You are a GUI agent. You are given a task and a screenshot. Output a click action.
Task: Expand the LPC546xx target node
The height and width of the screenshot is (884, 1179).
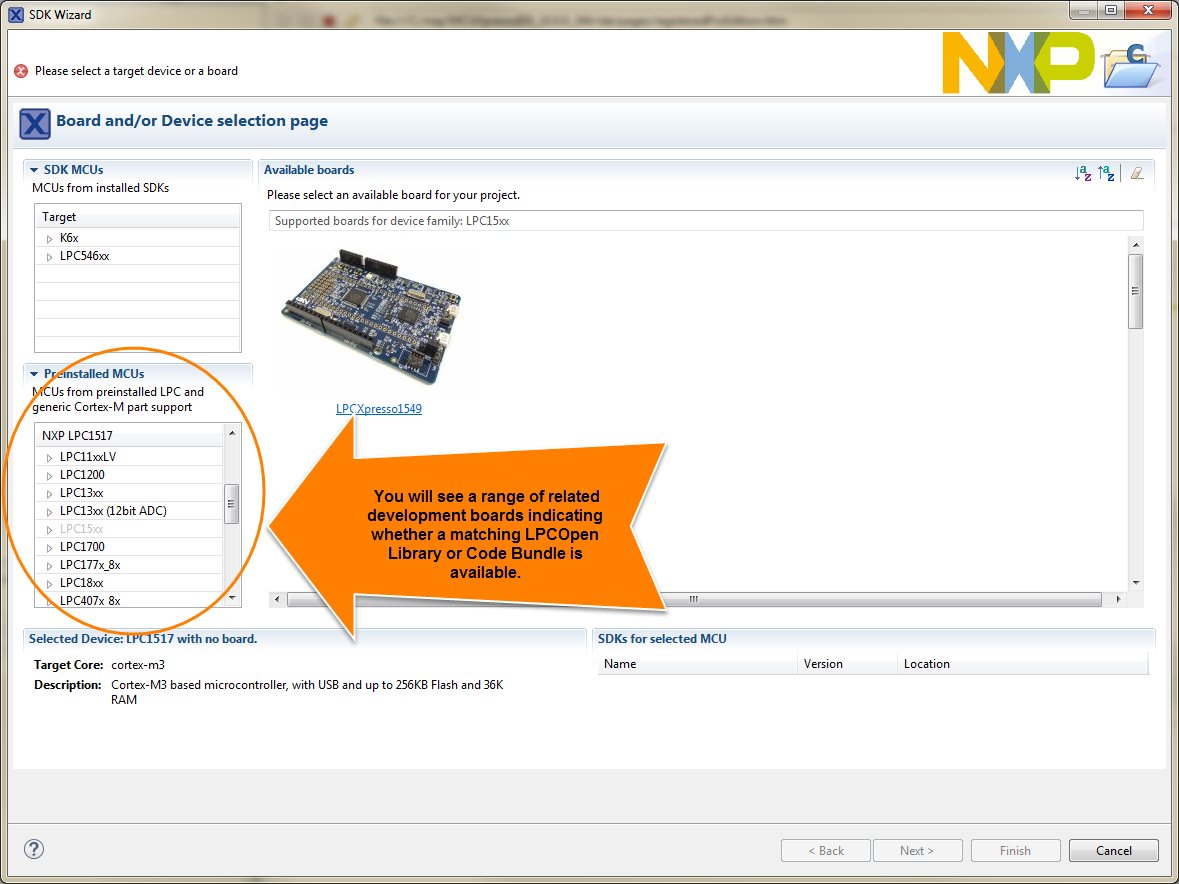tap(50, 256)
